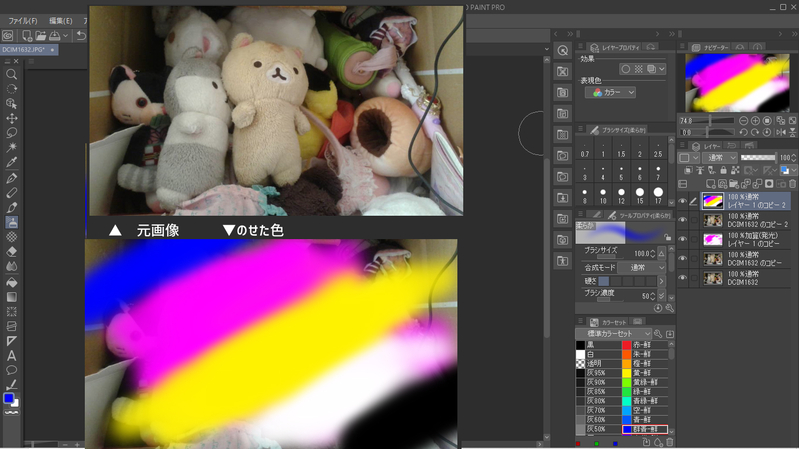Switch to the ナビゲーター tab
This screenshot has width=799, height=449.
[x=711, y=47]
